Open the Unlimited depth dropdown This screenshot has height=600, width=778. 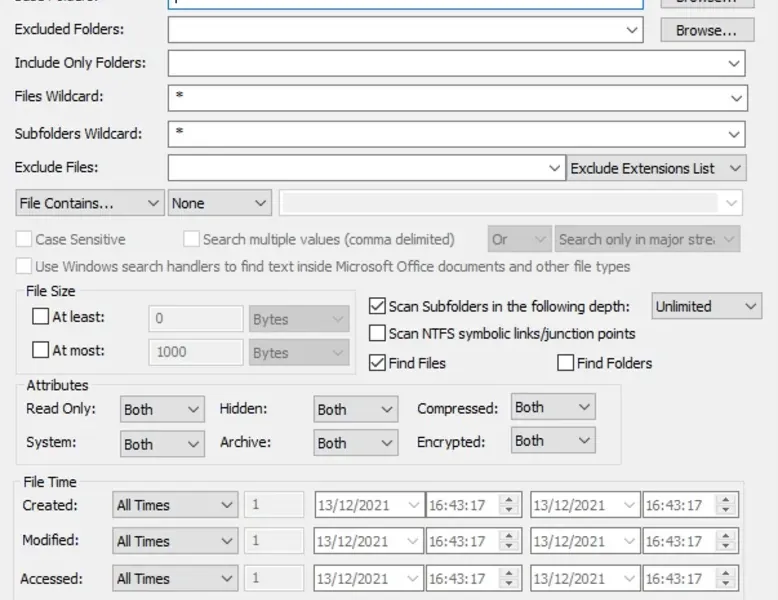[707, 307]
